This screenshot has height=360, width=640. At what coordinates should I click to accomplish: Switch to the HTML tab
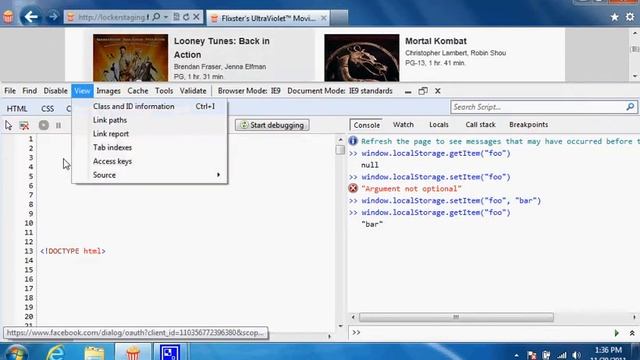coord(17,109)
